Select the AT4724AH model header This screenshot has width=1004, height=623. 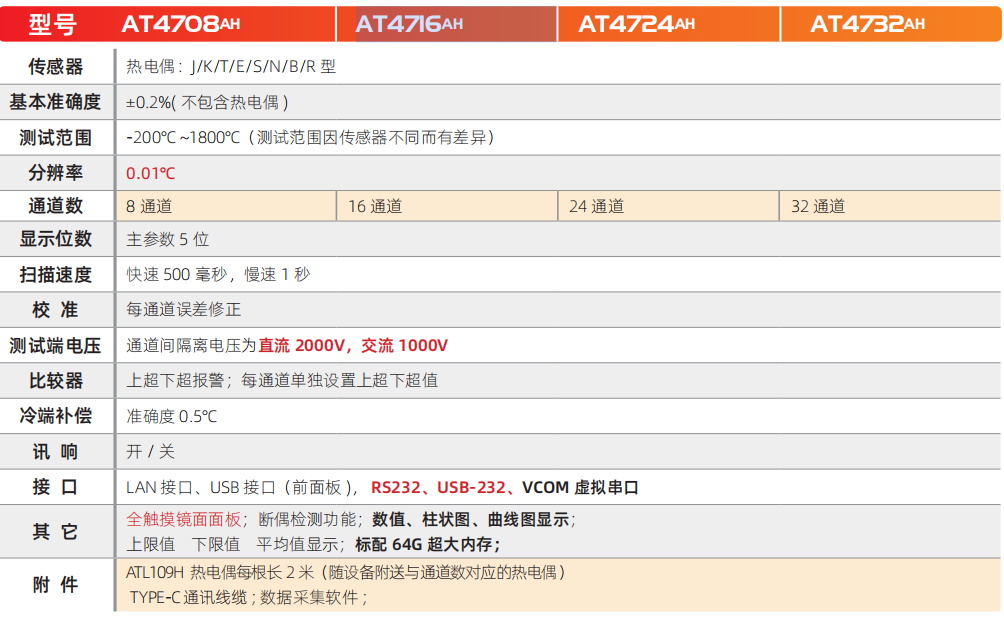[636, 24]
